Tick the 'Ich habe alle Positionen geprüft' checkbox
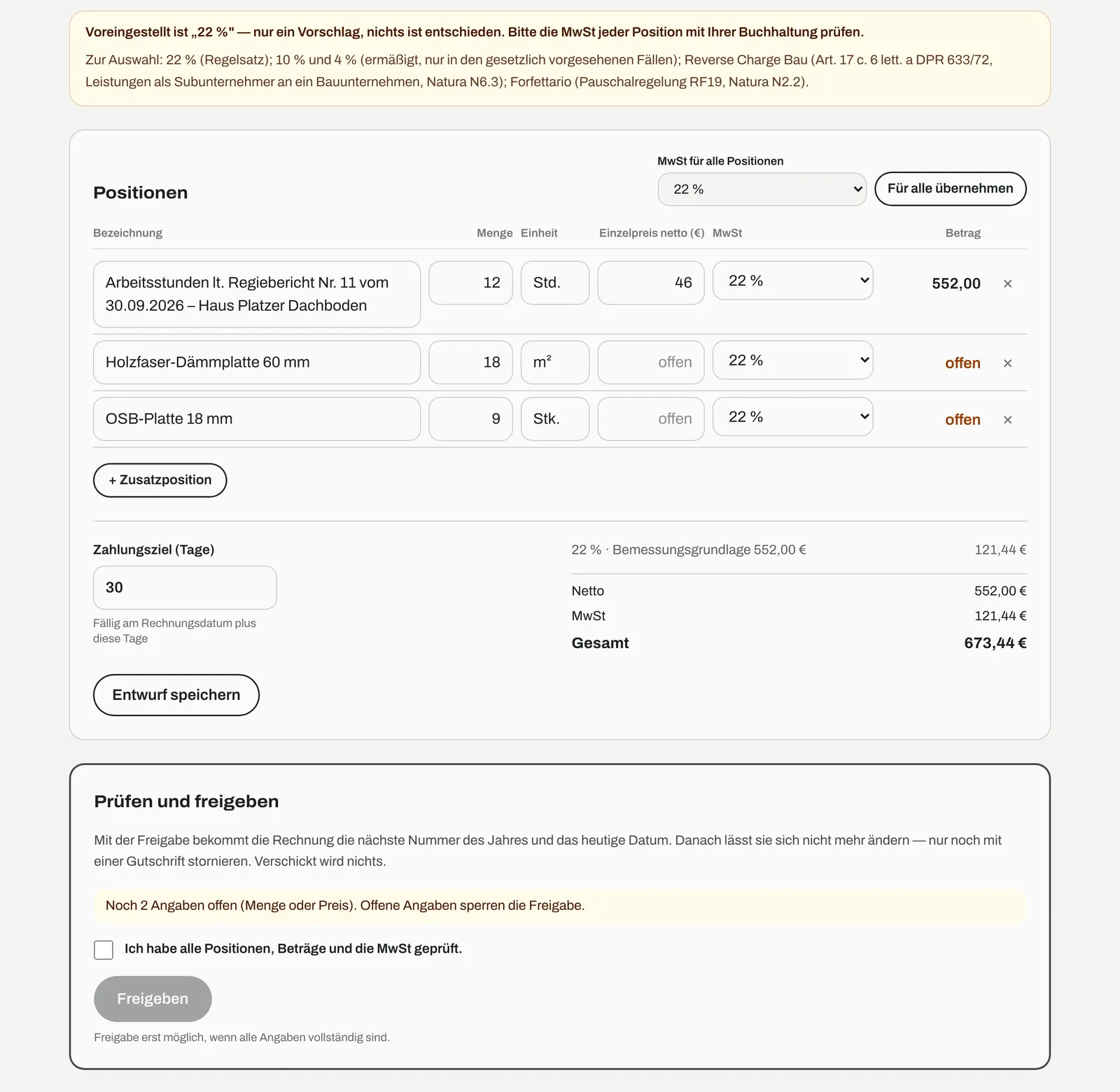 click(104, 950)
